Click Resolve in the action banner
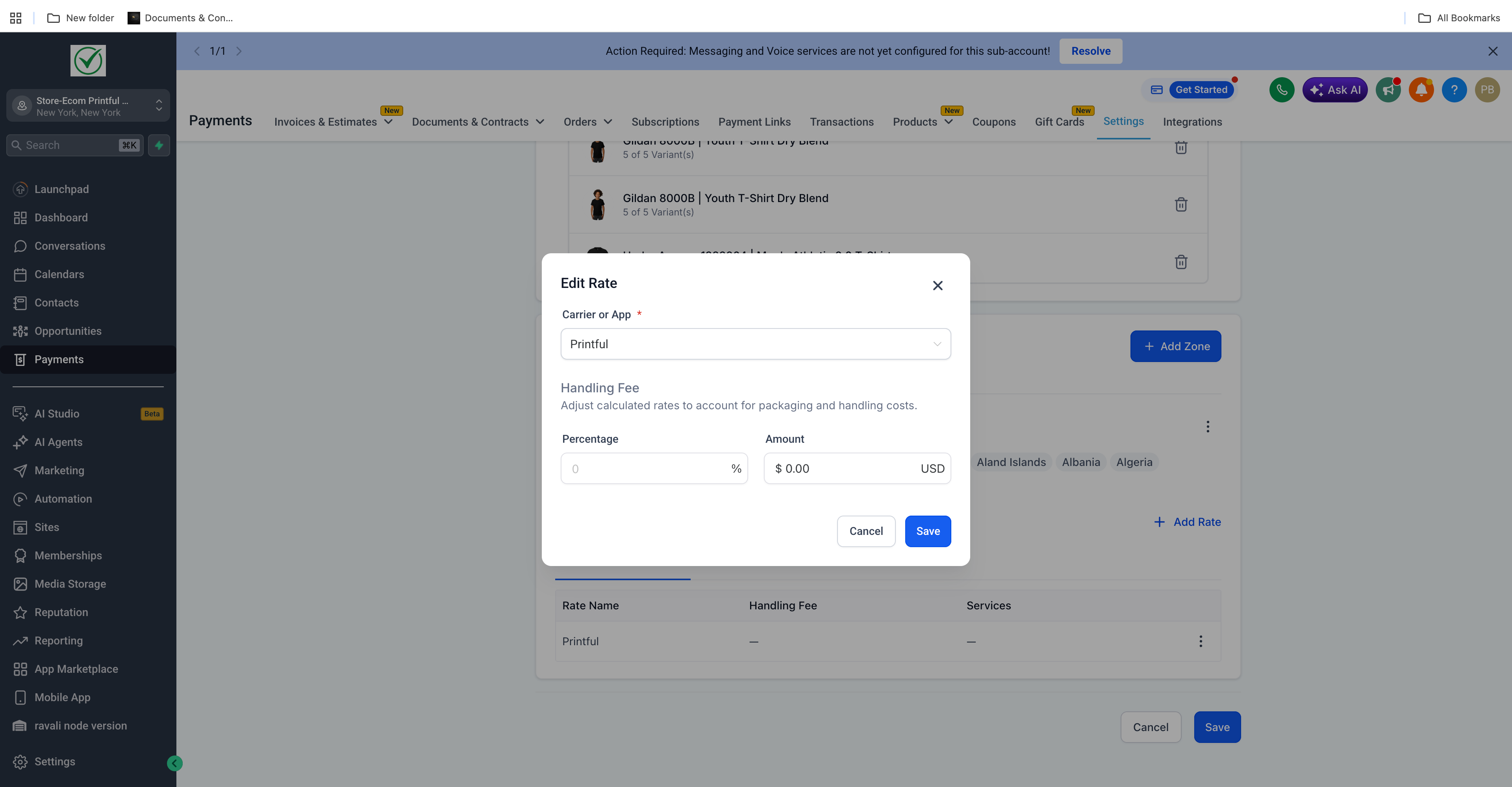 pyautogui.click(x=1091, y=51)
